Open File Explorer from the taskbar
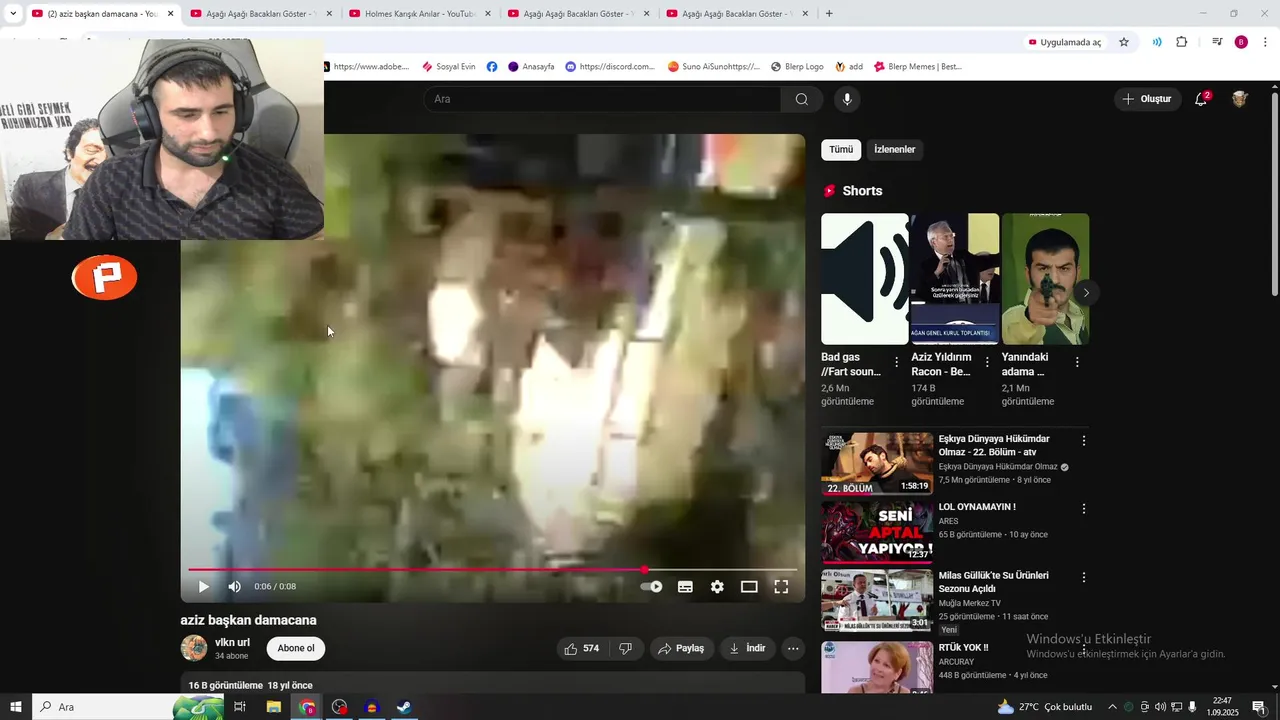This screenshot has height=720, width=1280. [x=274, y=707]
